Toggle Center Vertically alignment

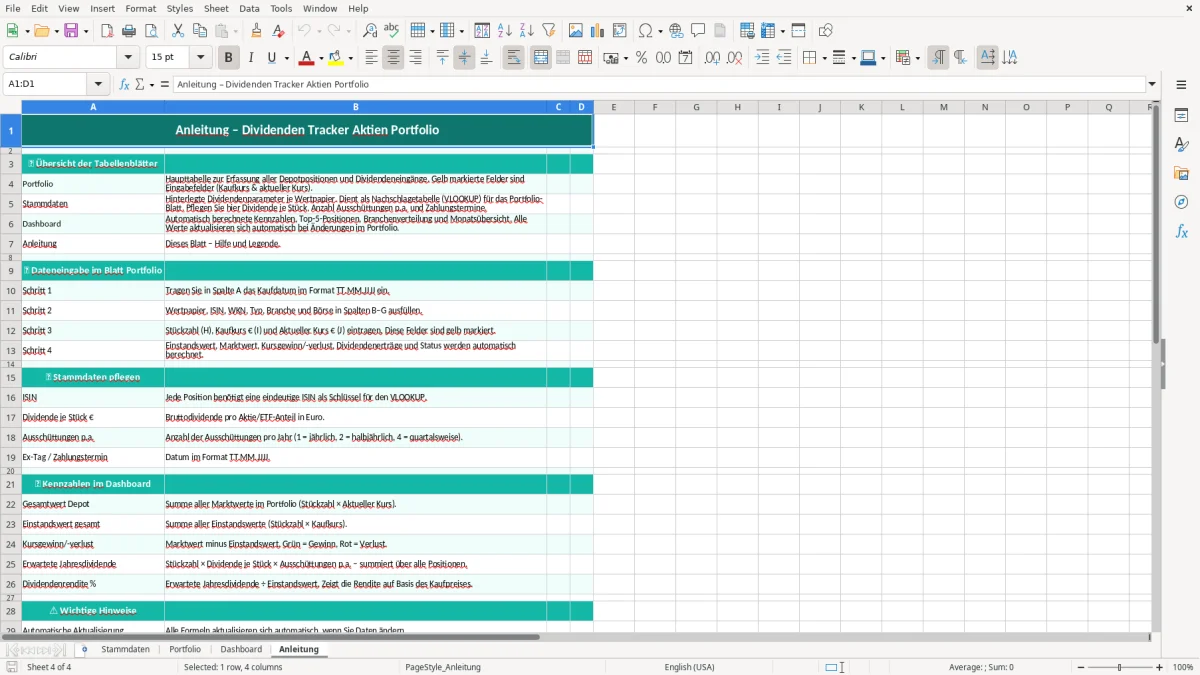click(x=464, y=58)
